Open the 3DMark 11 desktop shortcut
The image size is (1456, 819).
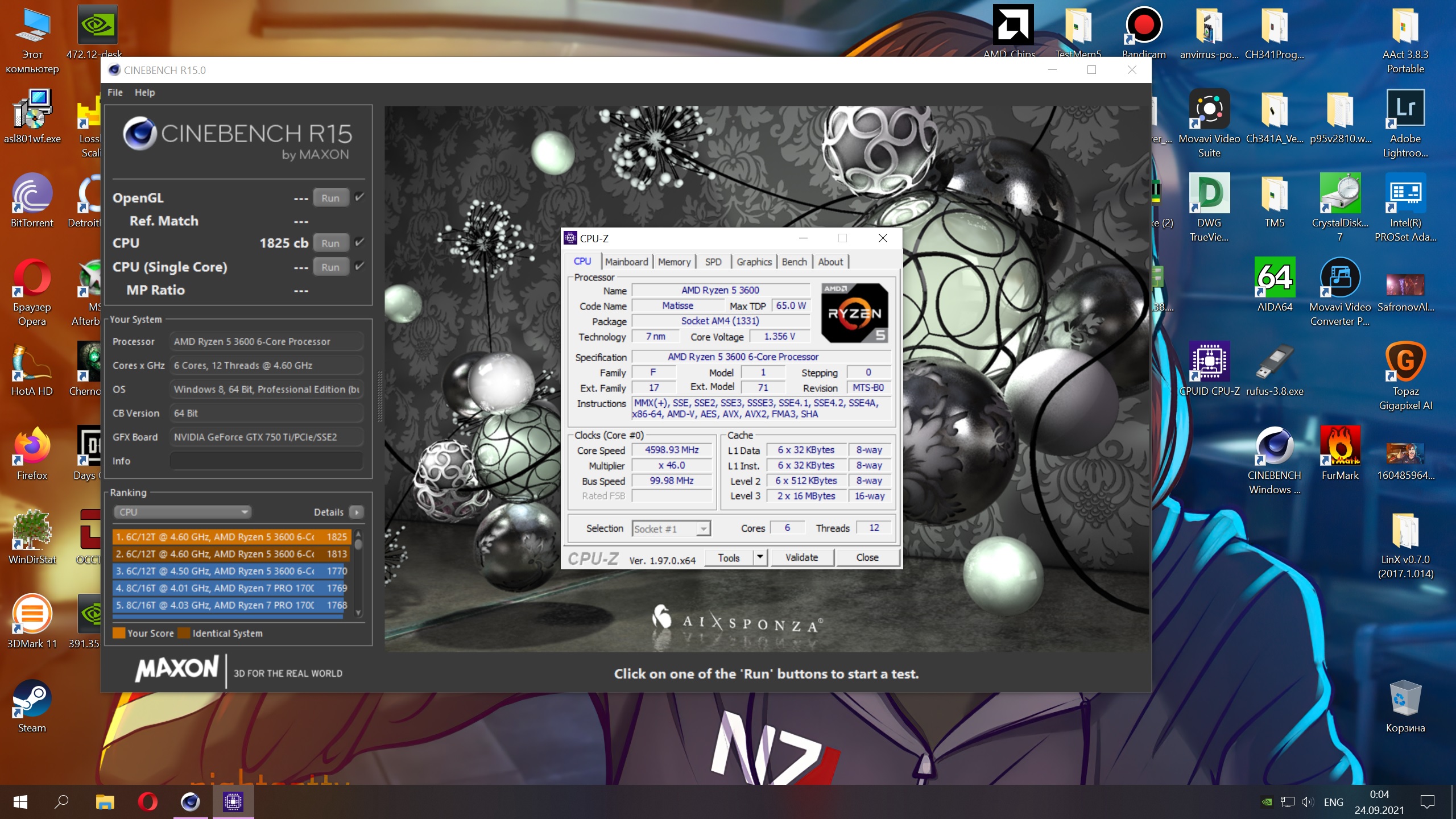click(32, 621)
